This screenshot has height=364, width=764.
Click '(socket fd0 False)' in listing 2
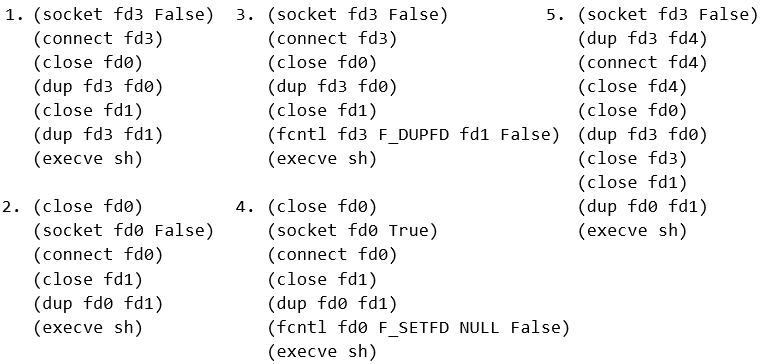point(124,230)
